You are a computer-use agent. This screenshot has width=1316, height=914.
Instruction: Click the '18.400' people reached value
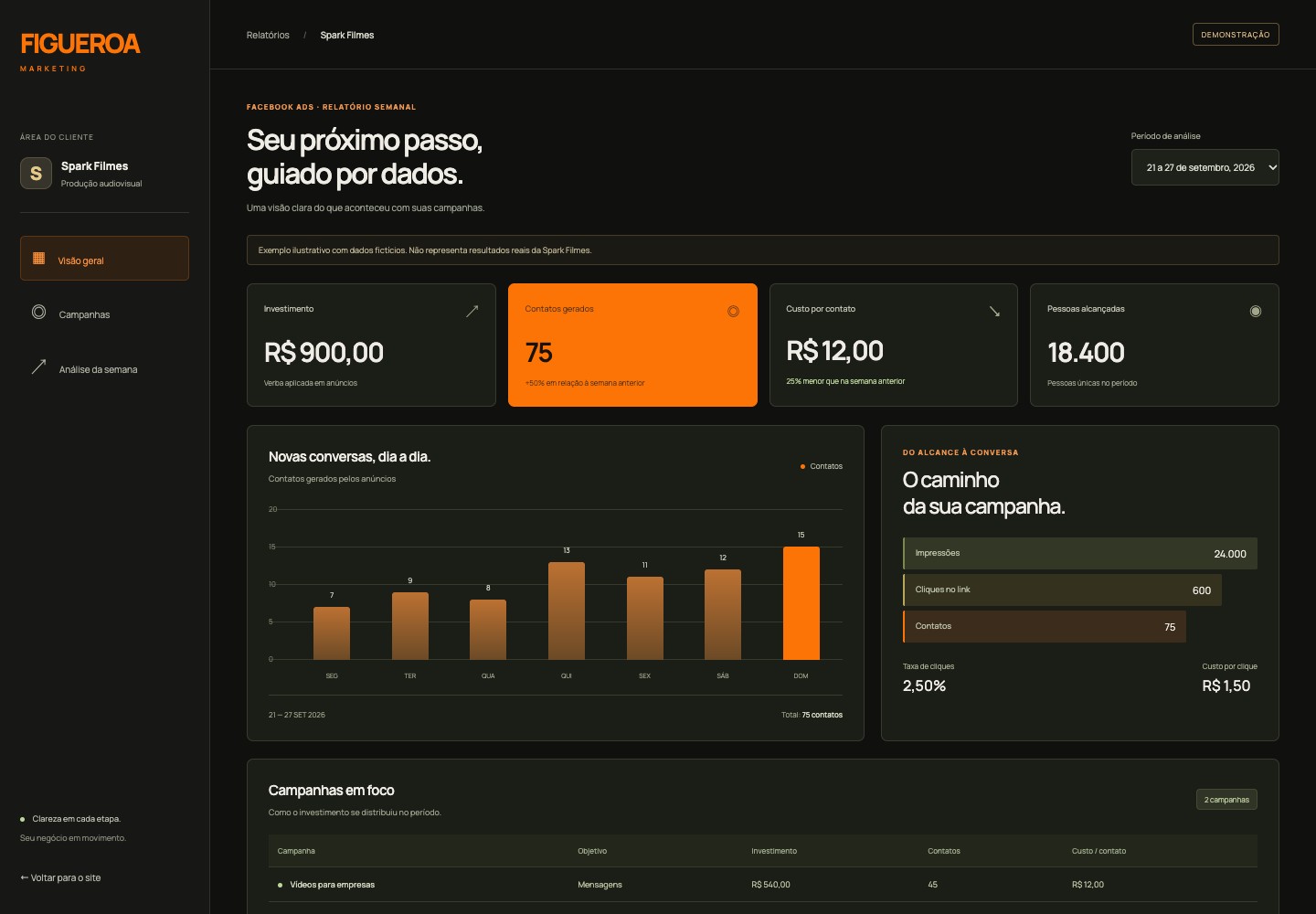pos(1086,353)
